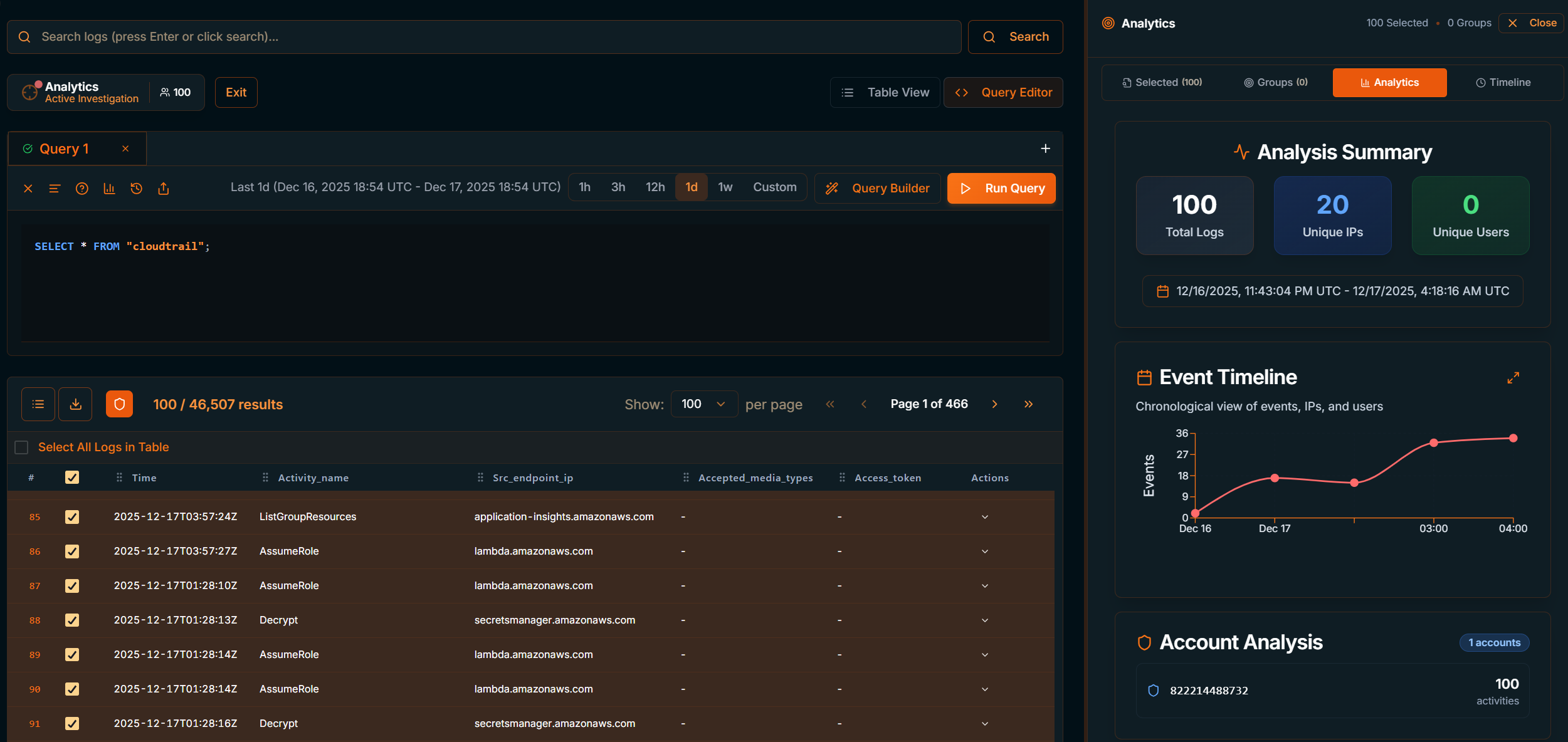Click the bar chart icon in query toolbar
Image resolution: width=1568 pixels, height=742 pixels.
coord(109,189)
